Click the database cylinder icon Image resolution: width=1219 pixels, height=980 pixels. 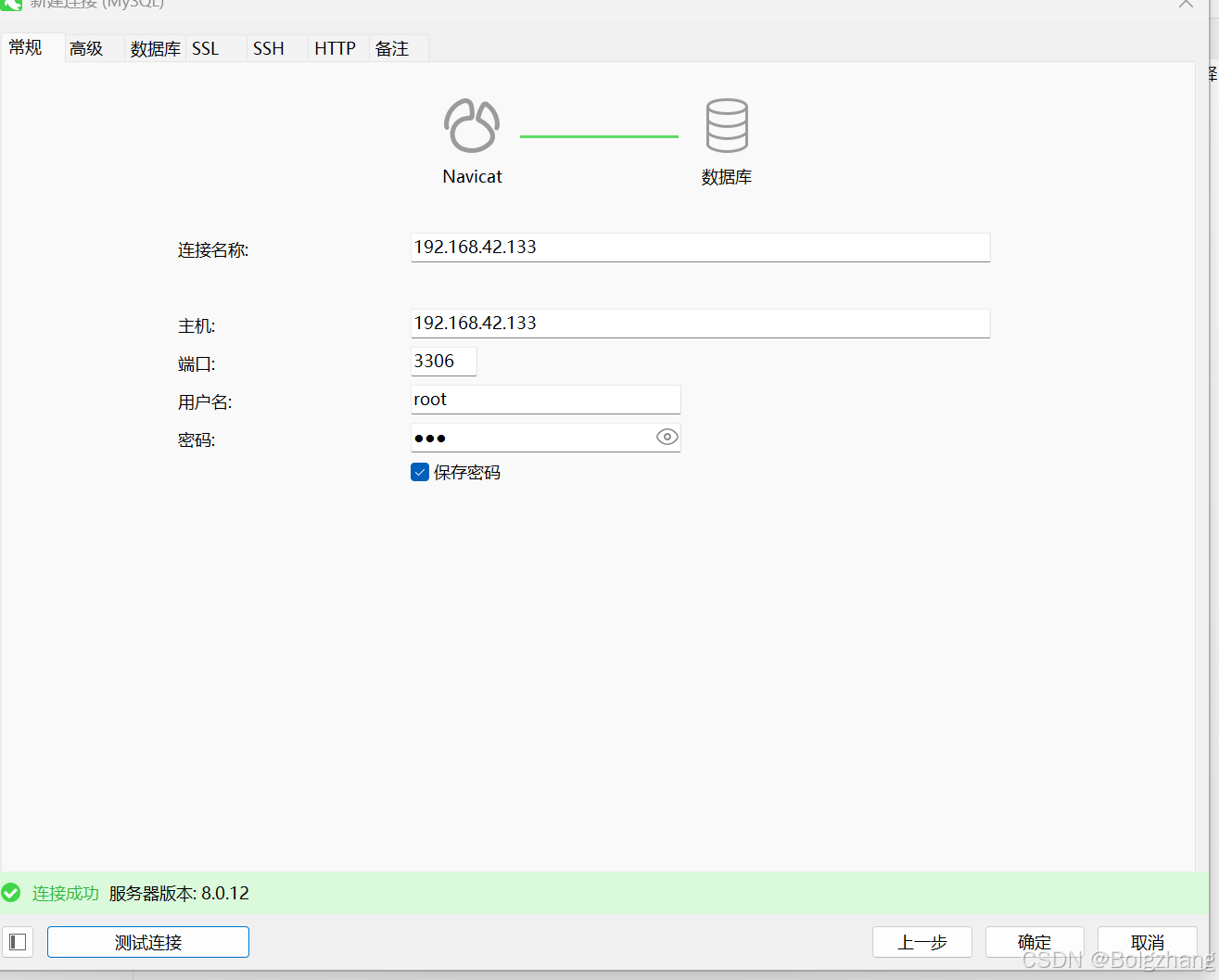click(x=727, y=125)
